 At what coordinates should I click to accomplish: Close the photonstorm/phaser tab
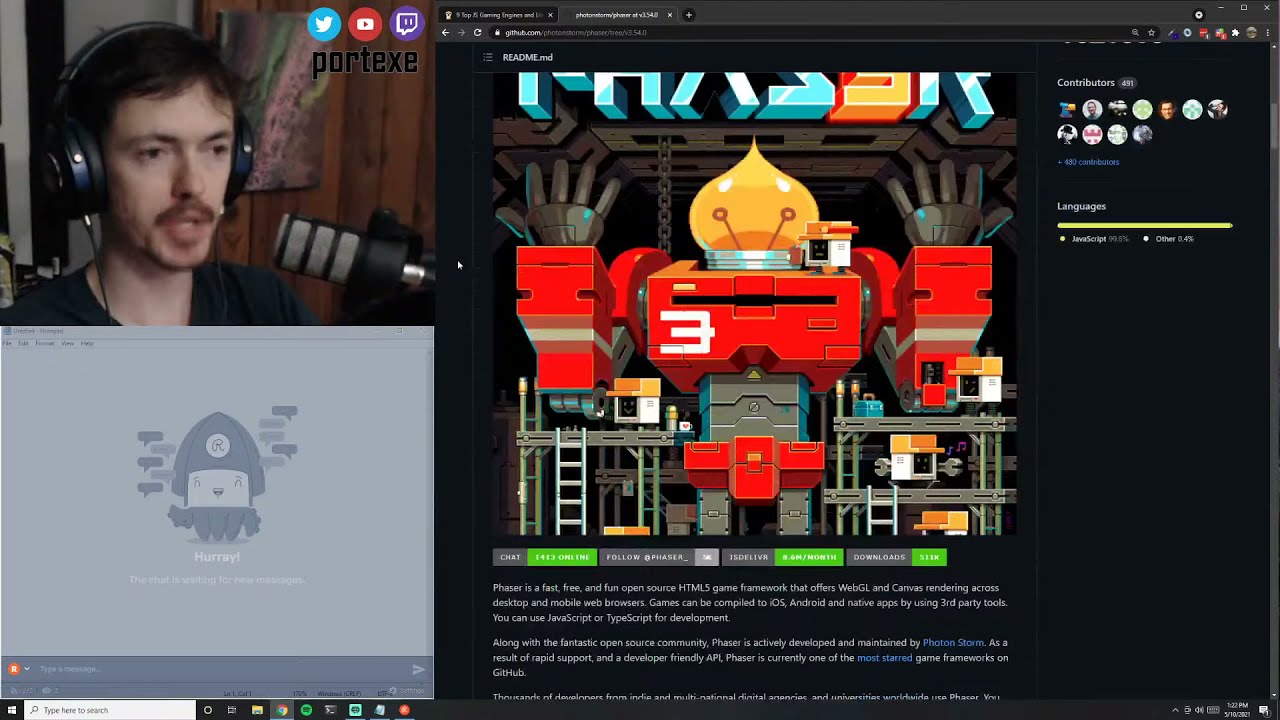pyautogui.click(x=670, y=15)
